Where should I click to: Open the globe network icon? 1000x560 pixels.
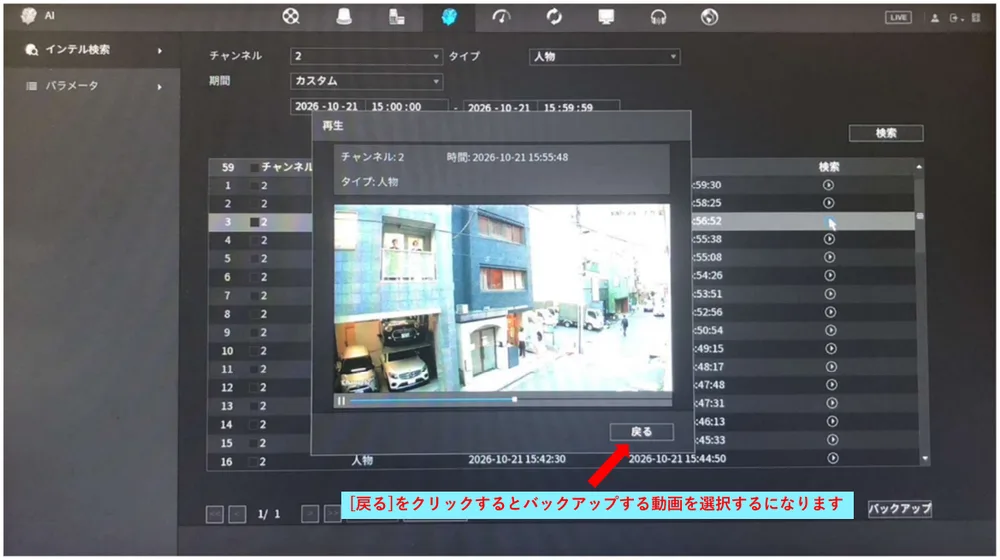tap(709, 17)
